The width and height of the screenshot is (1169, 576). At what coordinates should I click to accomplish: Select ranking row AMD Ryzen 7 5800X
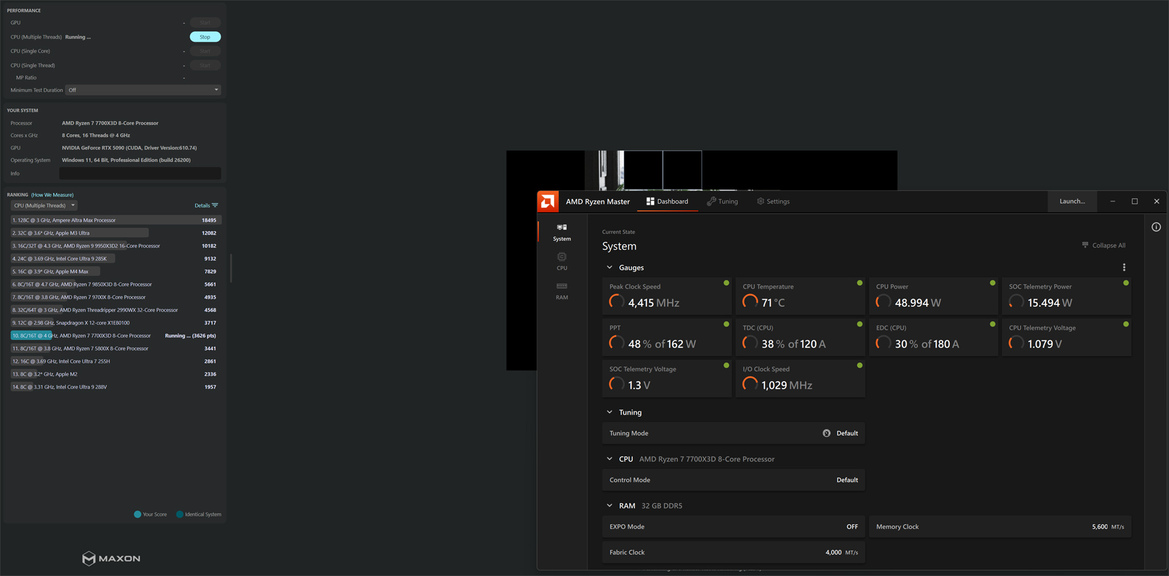[116, 348]
